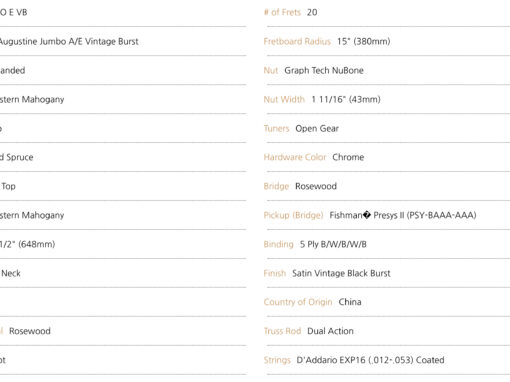Select the 'Augustine Jumbo A/E Vintage Burst' name

(x=69, y=41)
